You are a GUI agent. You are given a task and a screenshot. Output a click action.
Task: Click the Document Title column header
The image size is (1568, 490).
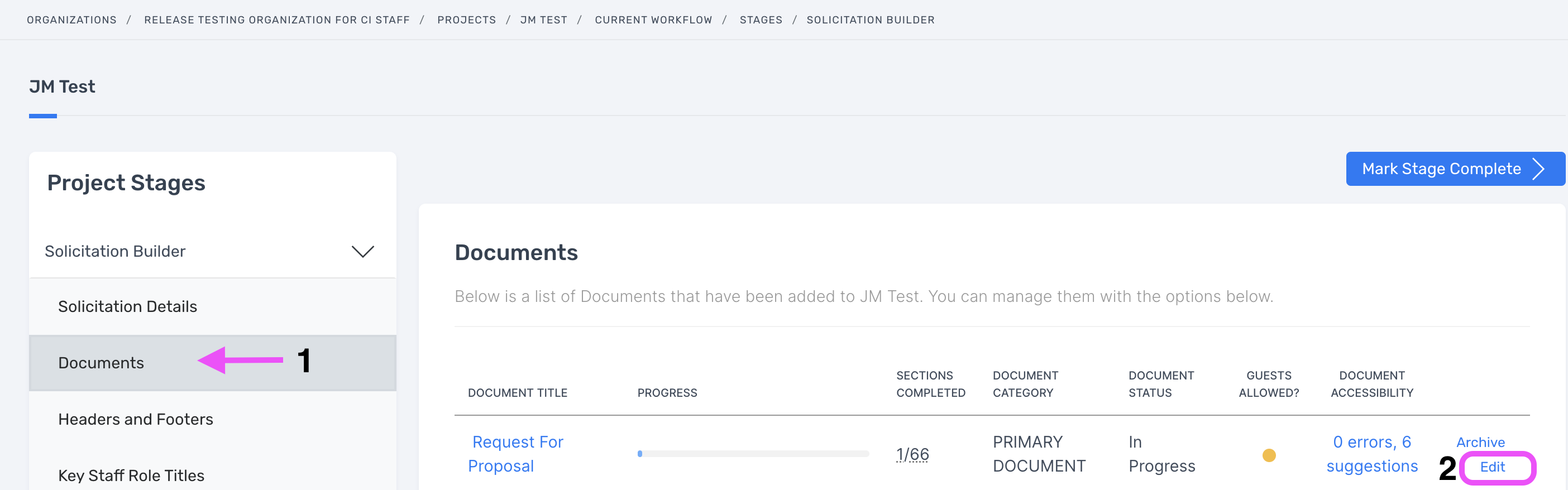[518, 393]
